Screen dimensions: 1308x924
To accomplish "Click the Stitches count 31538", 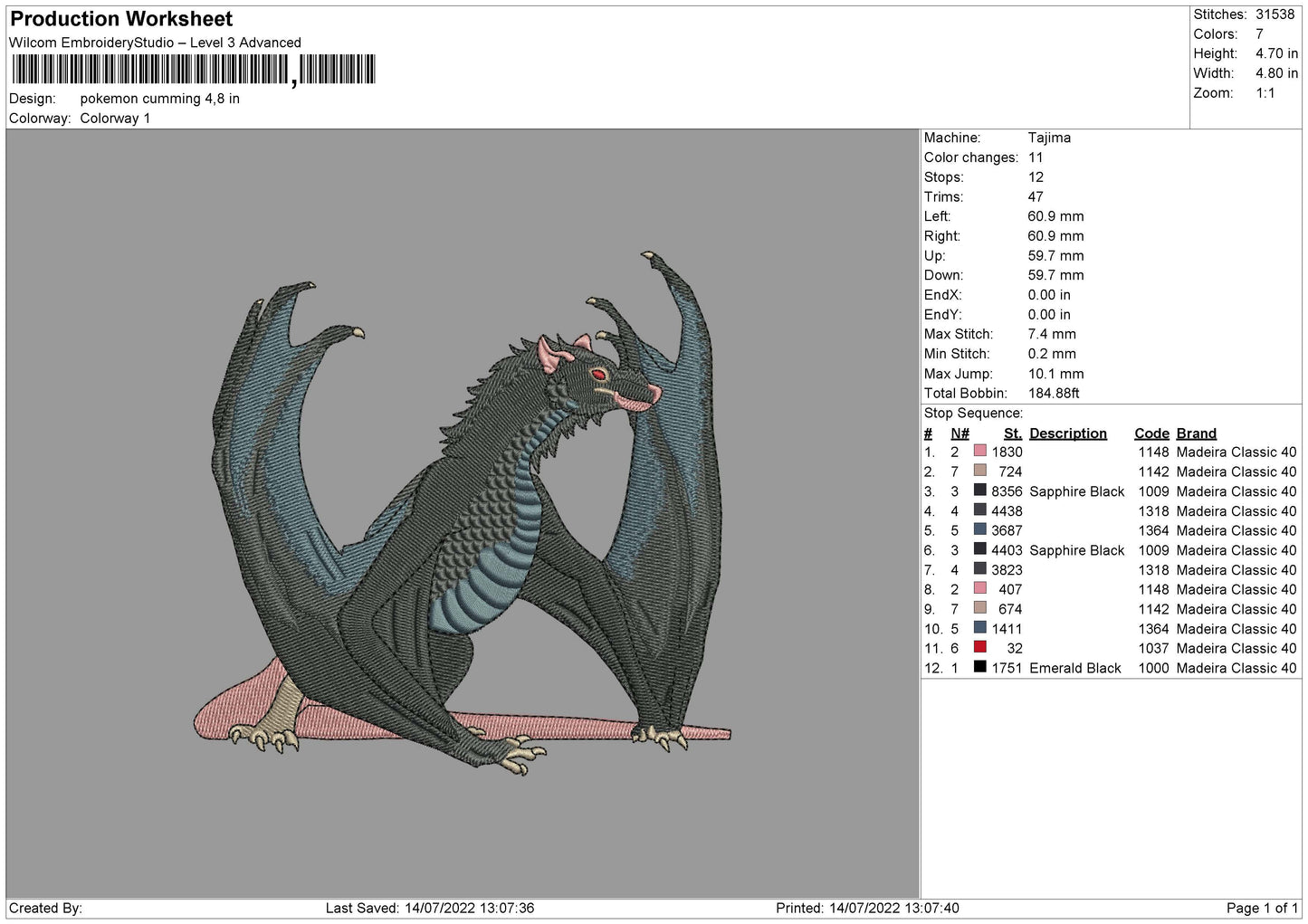I will (x=1275, y=14).
